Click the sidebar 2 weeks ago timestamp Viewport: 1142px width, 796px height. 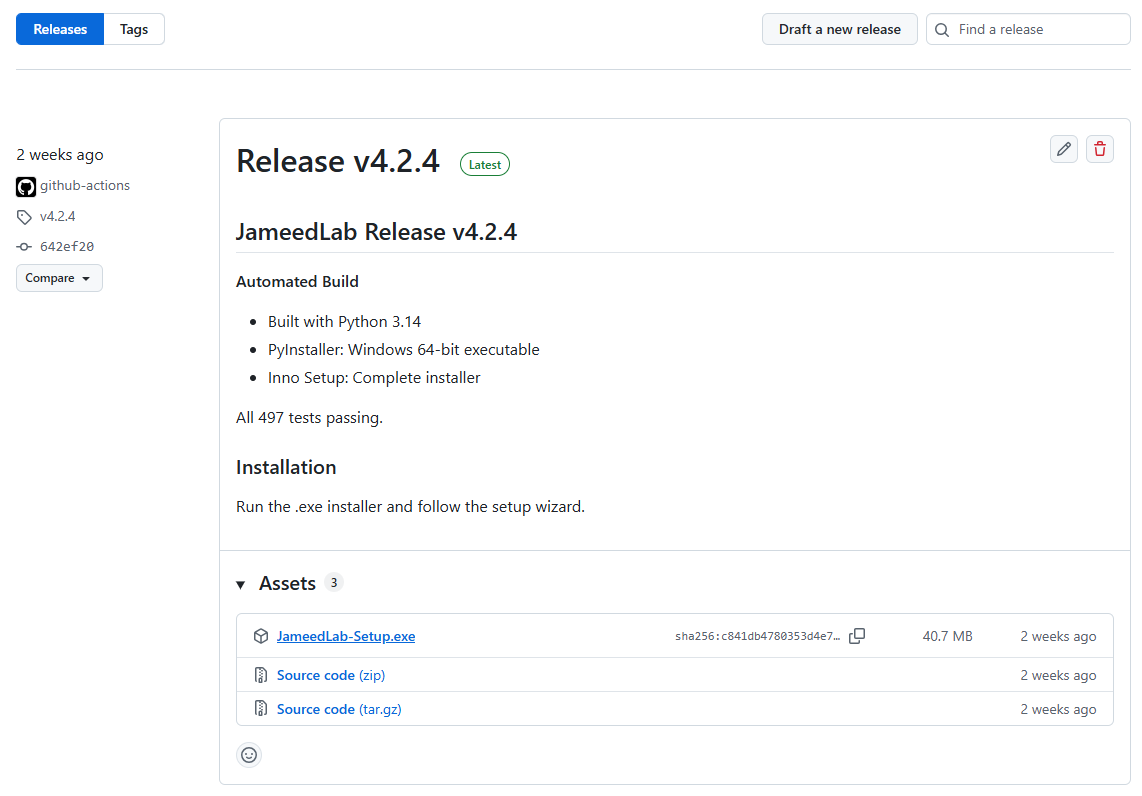click(x=60, y=154)
